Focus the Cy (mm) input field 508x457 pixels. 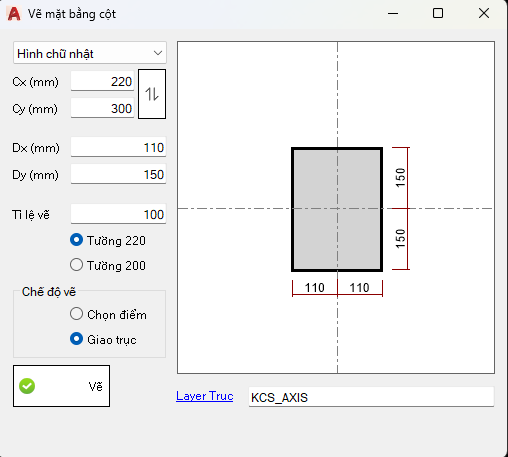pos(102,108)
